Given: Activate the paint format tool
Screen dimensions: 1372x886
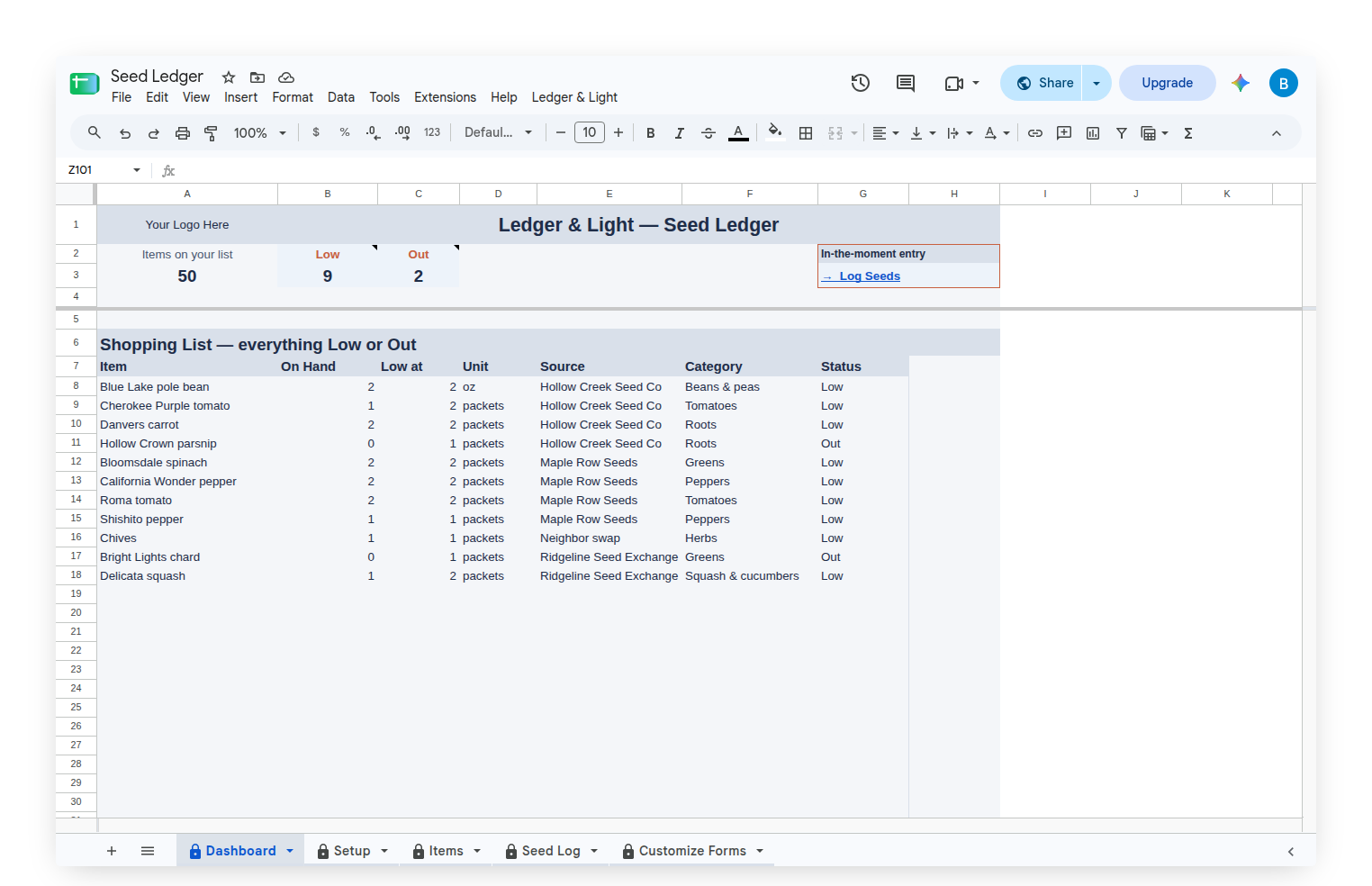Looking at the screenshot, I should point(212,133).
